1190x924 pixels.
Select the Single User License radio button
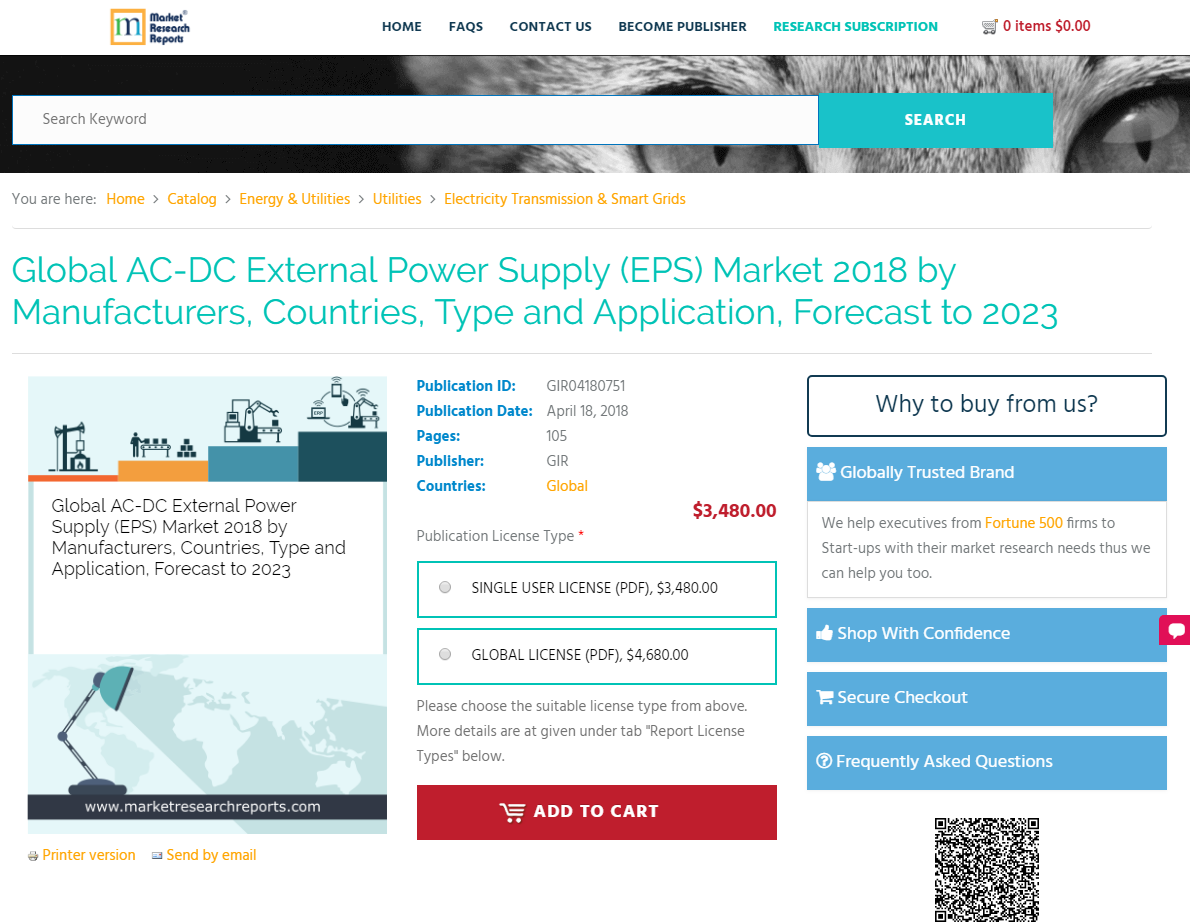(x=444, y=587)
